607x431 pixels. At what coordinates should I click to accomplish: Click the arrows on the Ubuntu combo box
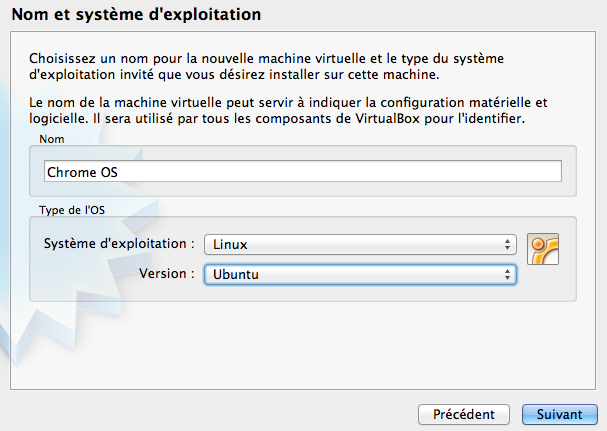[508, 274]
